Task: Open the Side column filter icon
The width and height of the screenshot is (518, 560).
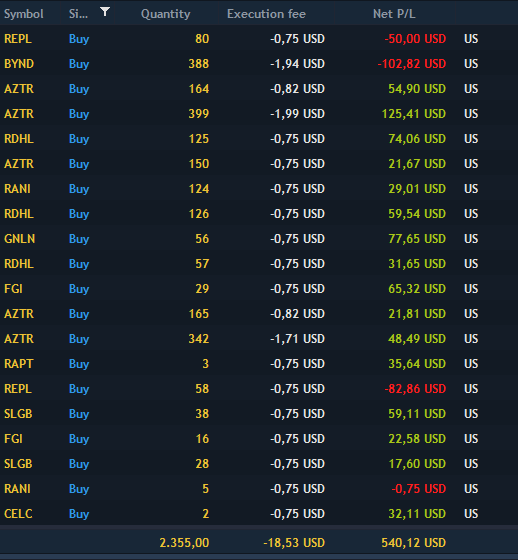Action: click(x=105, y=12)
